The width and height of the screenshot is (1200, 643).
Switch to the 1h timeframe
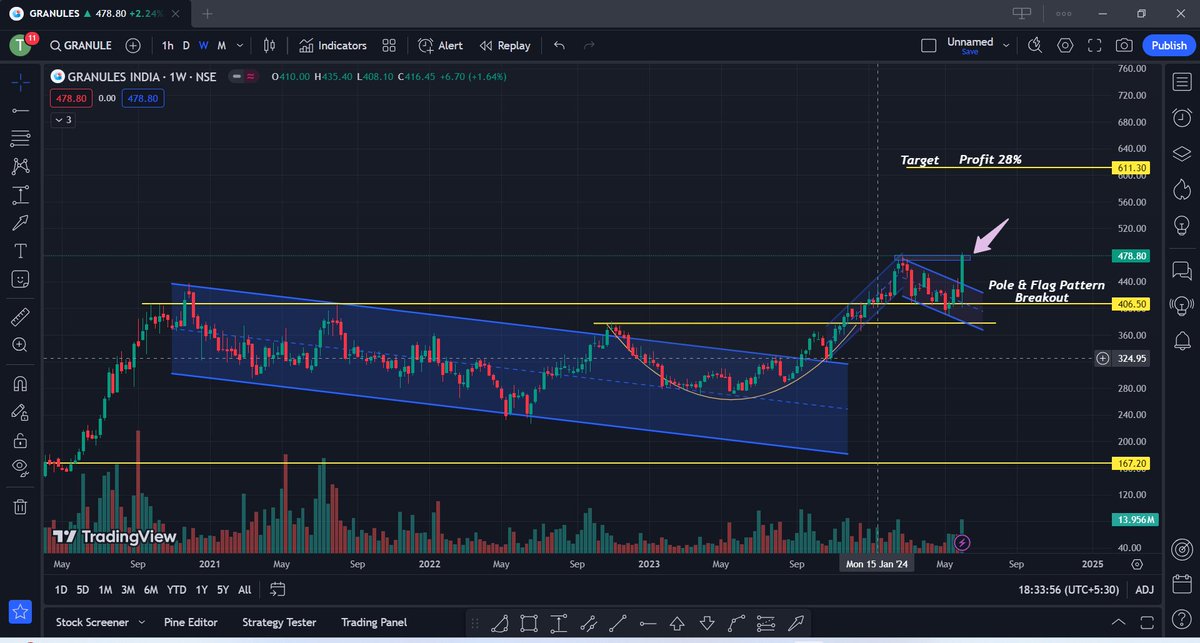coord(167,46)
